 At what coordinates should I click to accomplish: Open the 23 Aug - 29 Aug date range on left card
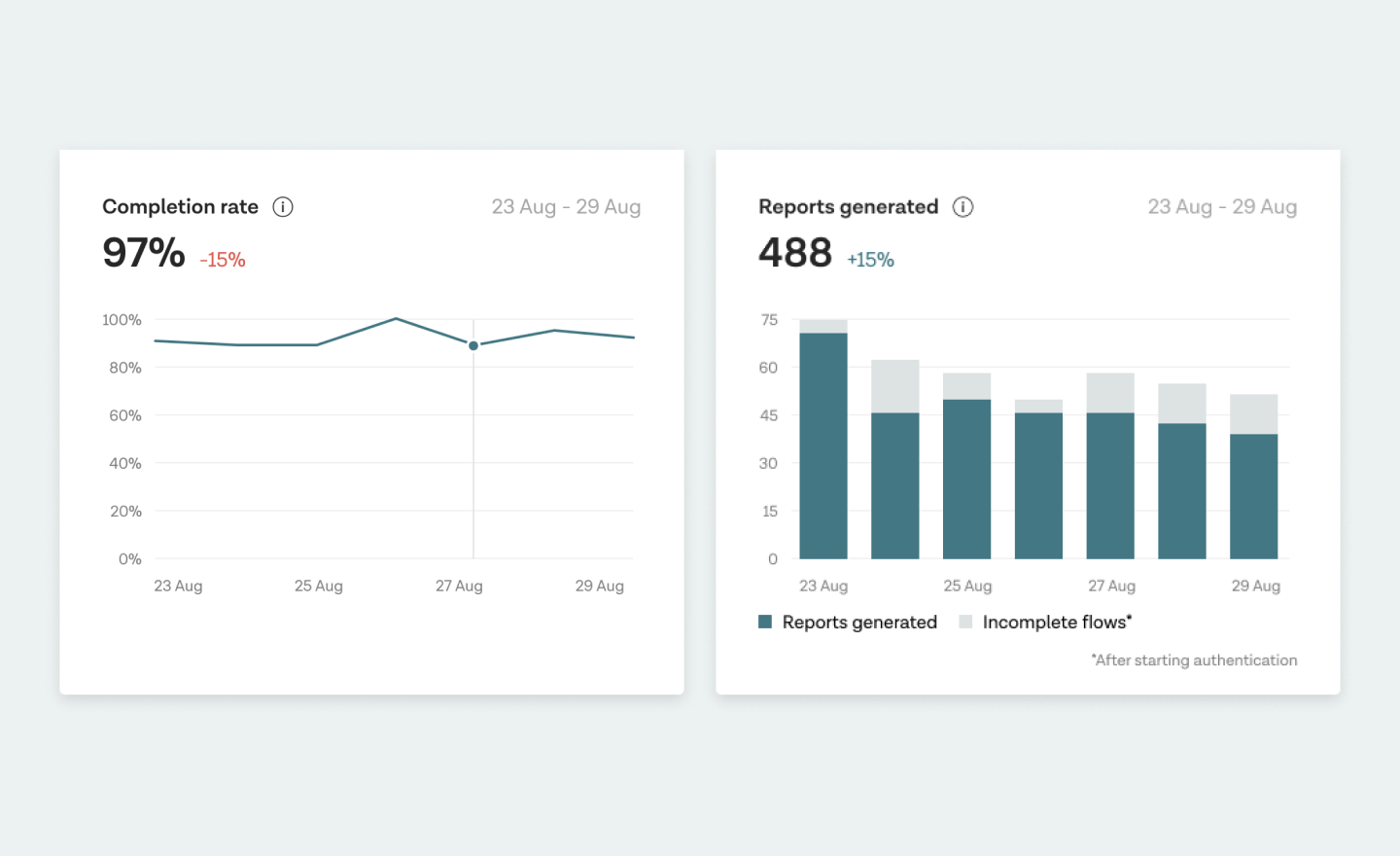pyautogui.click(x=567, y=206)
